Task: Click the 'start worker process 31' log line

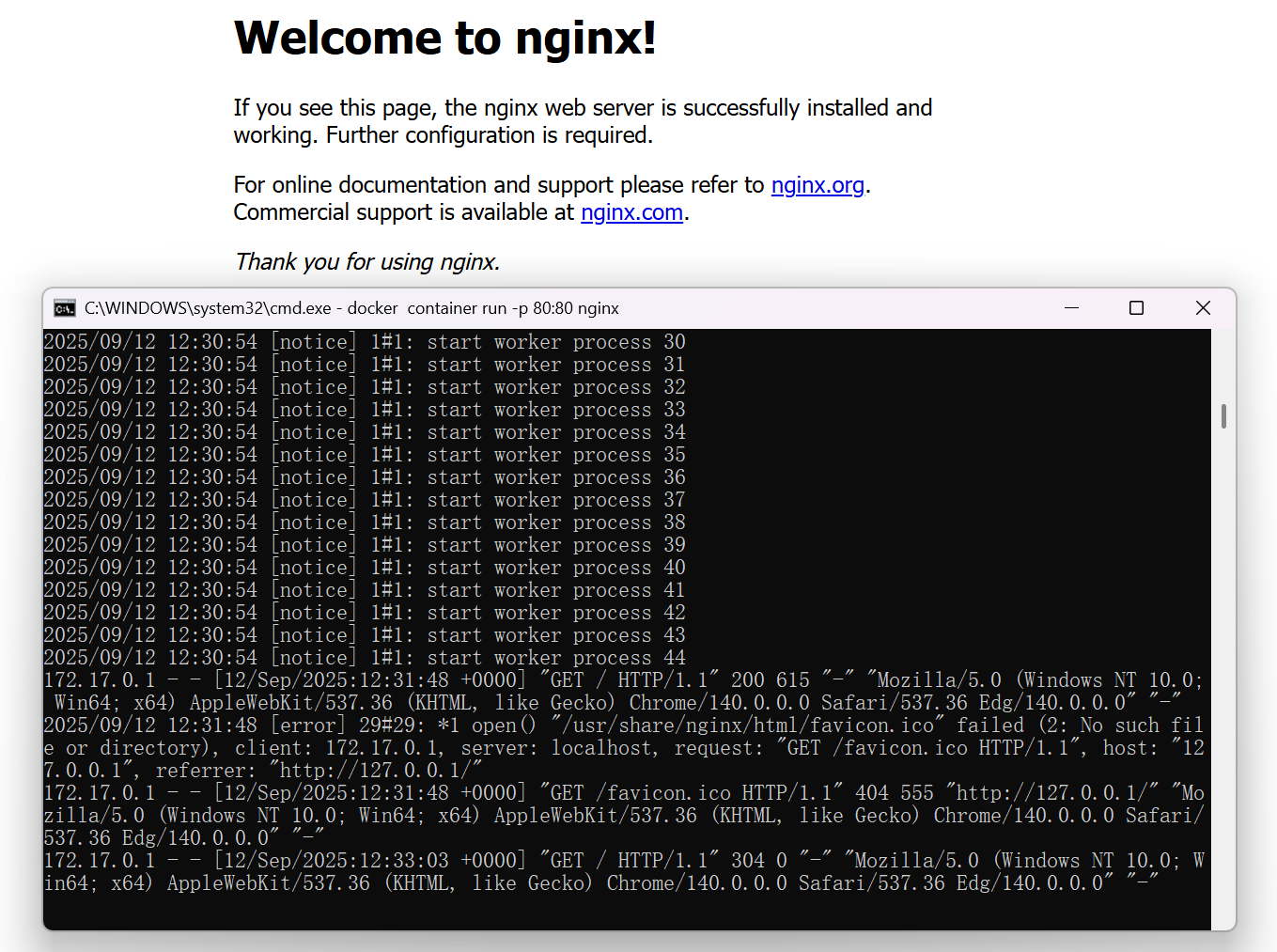Action: click(x=365, y=364)
